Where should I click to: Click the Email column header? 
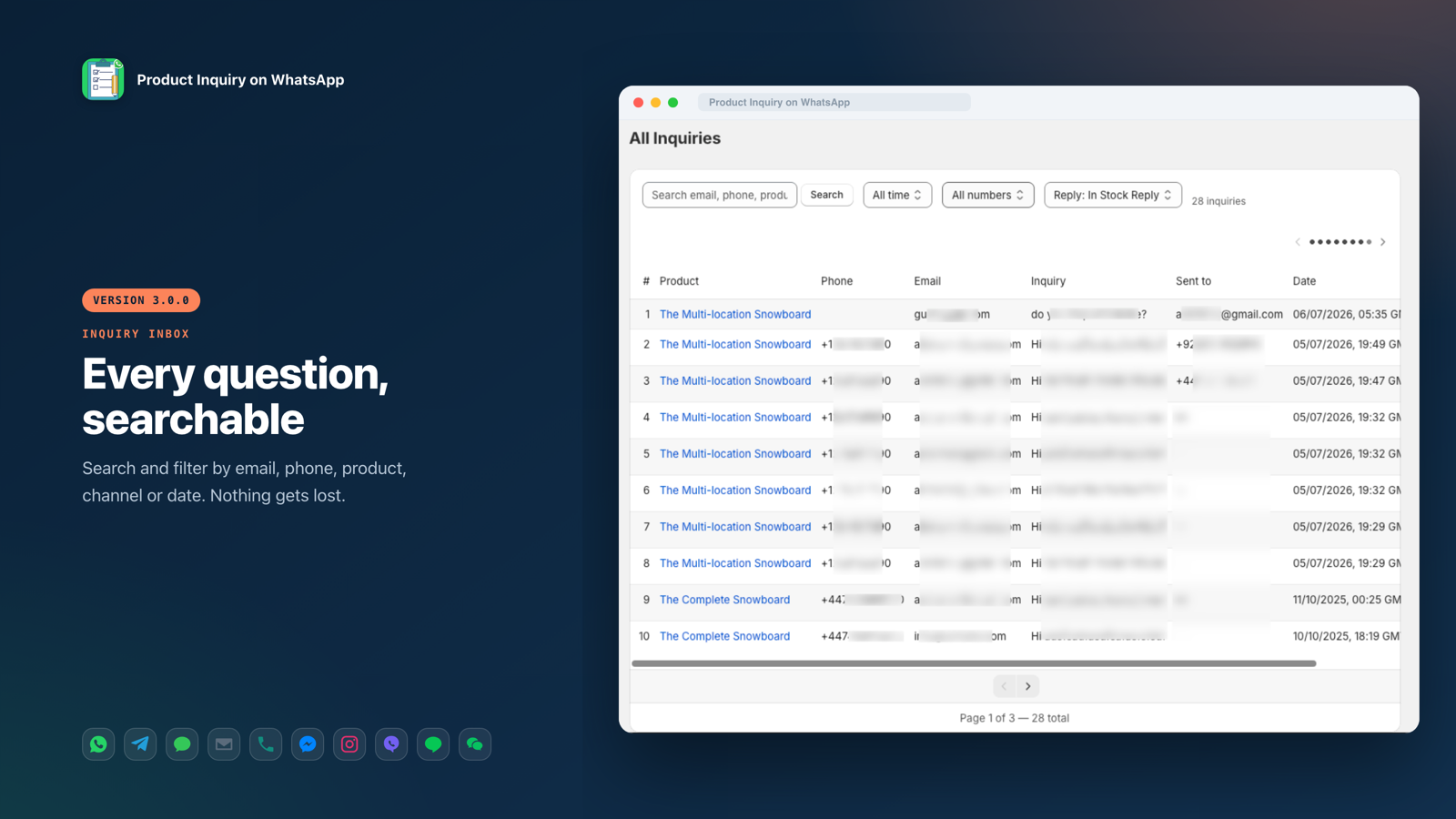tap(927, 281)
